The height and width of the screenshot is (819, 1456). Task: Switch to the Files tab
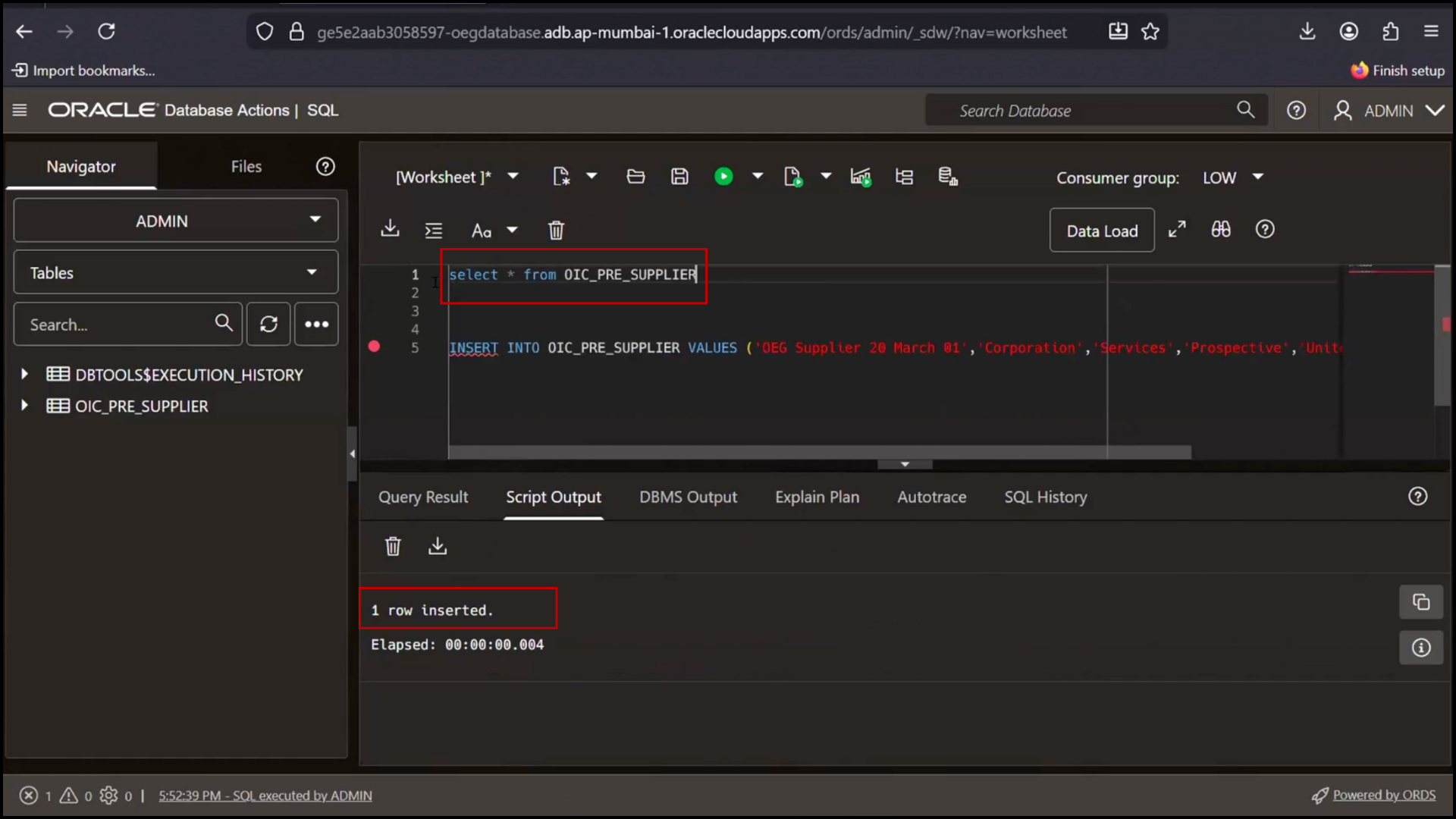point(246,165)
